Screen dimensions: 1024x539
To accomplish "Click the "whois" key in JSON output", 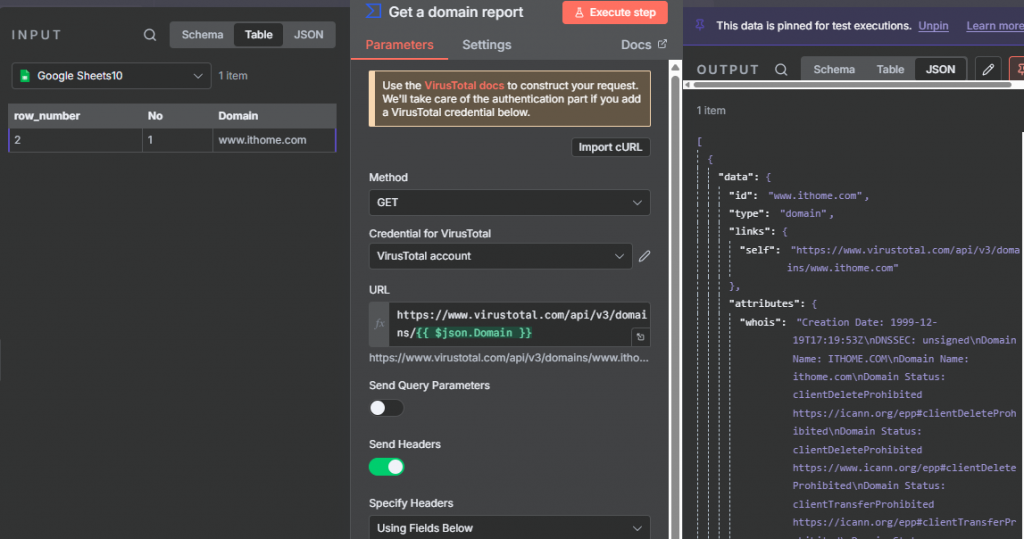I will click(x=762, y=322).
